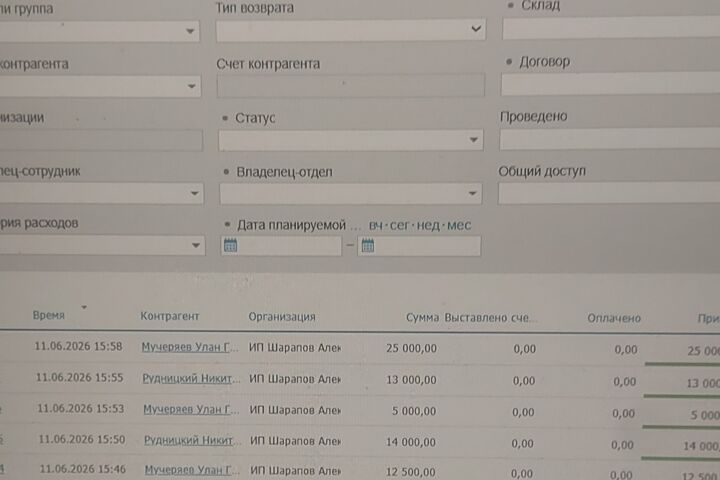Click the Договор input field
Viewport: 720px width, 480px height.
coord(610,85)
